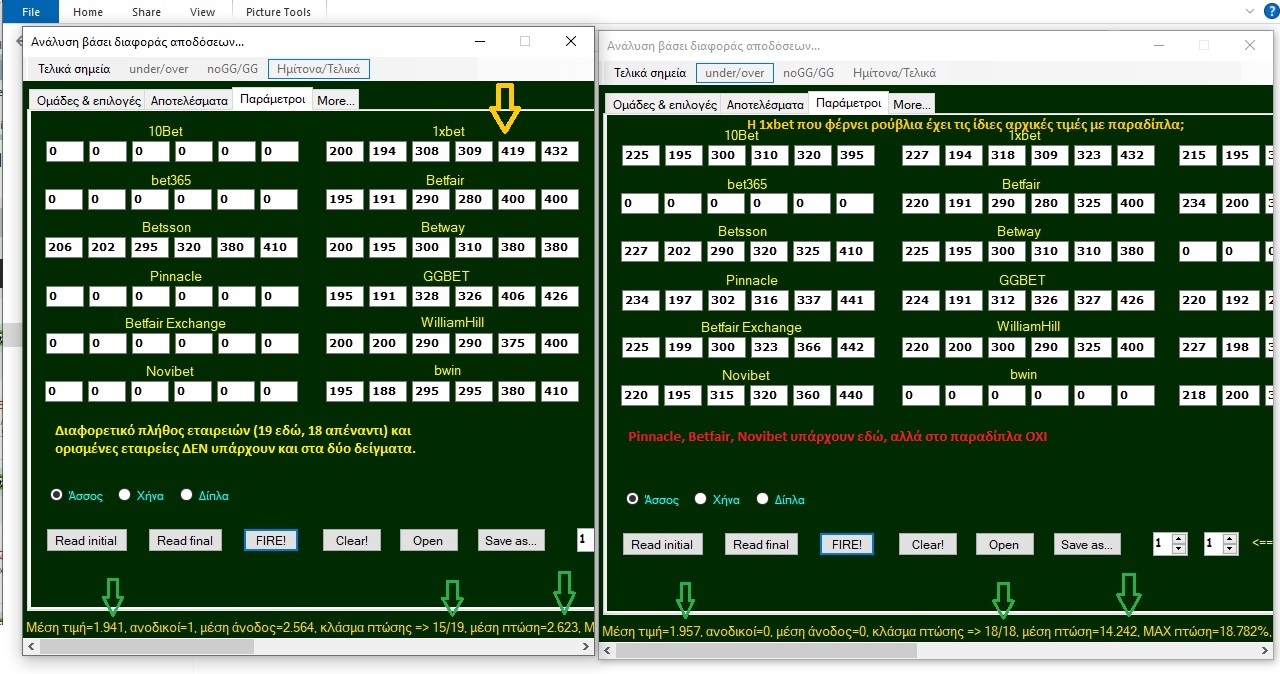The image size is (1280, 674).
Task: Click Save as... in the right window
Action: pos(1086,544)
